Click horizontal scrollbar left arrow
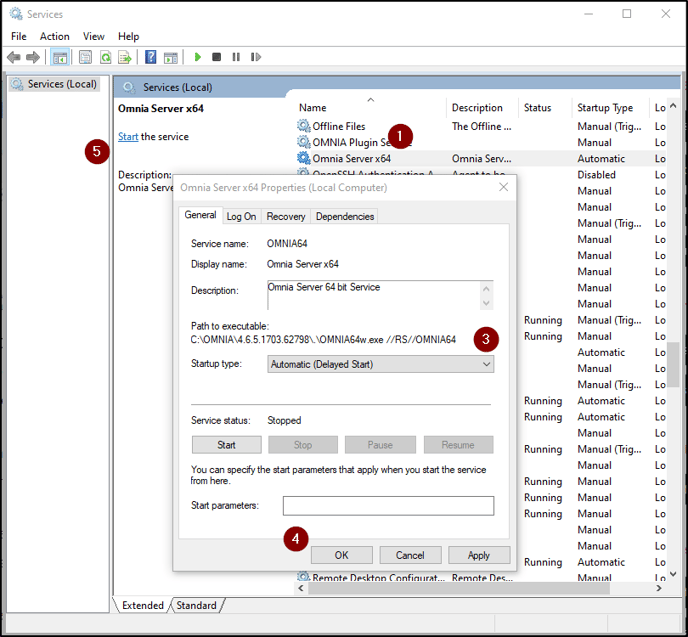Image resolution: width=688 pixels, height=637 pixels. coord(301,588)
